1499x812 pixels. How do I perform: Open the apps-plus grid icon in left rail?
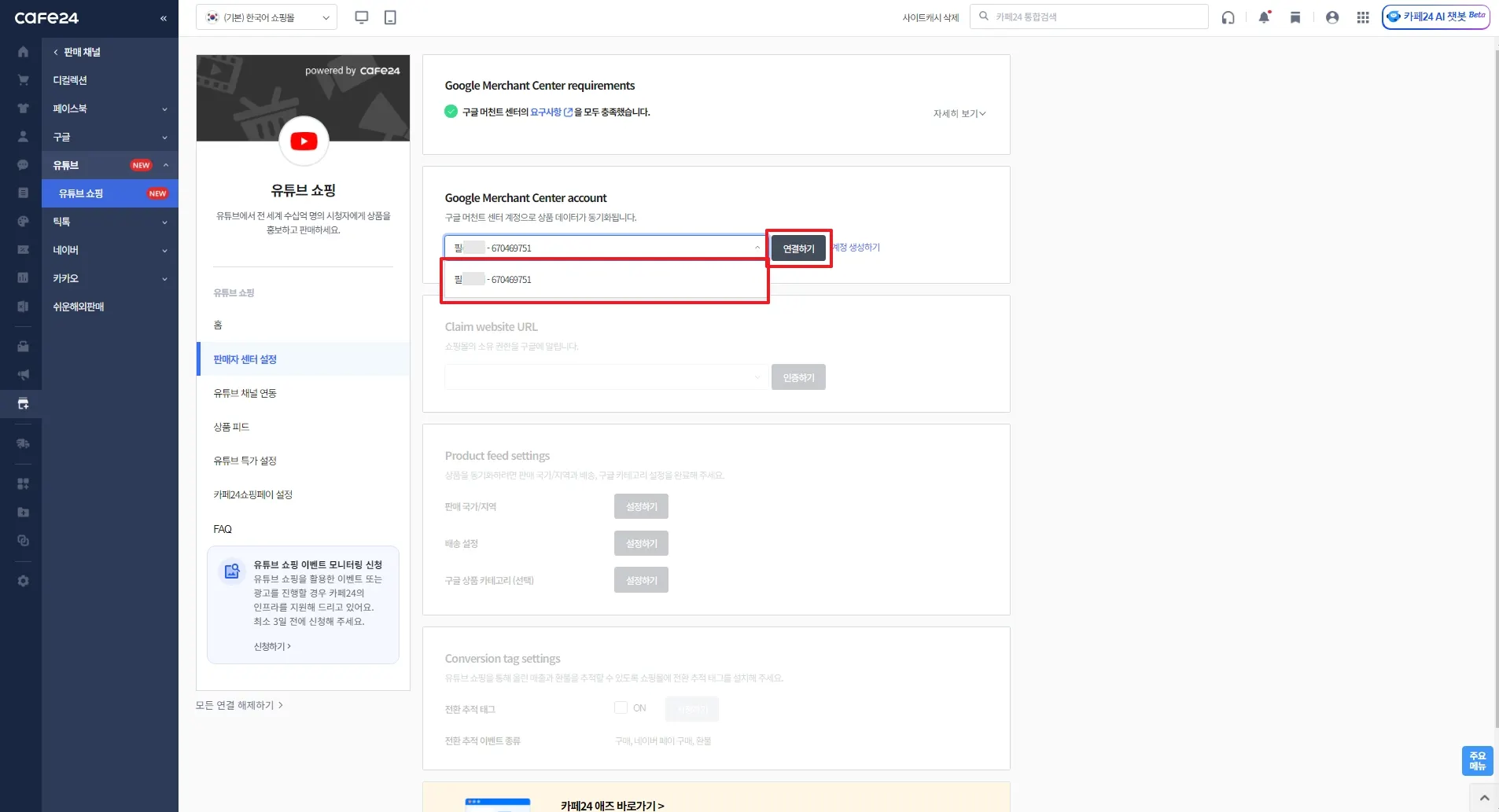tap(23, 483)
